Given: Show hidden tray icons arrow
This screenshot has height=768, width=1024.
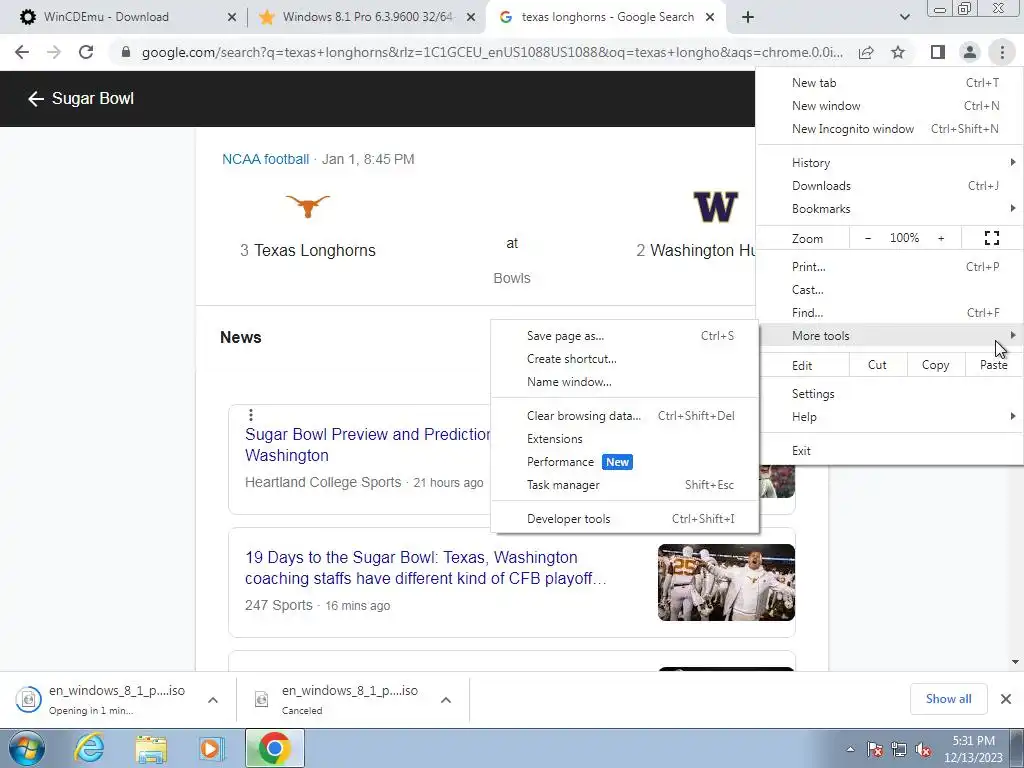Looking at the screenshot, I should point(850,749).
